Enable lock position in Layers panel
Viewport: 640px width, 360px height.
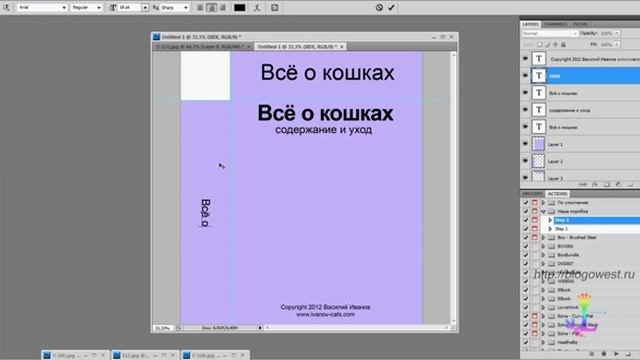[556, 44]
